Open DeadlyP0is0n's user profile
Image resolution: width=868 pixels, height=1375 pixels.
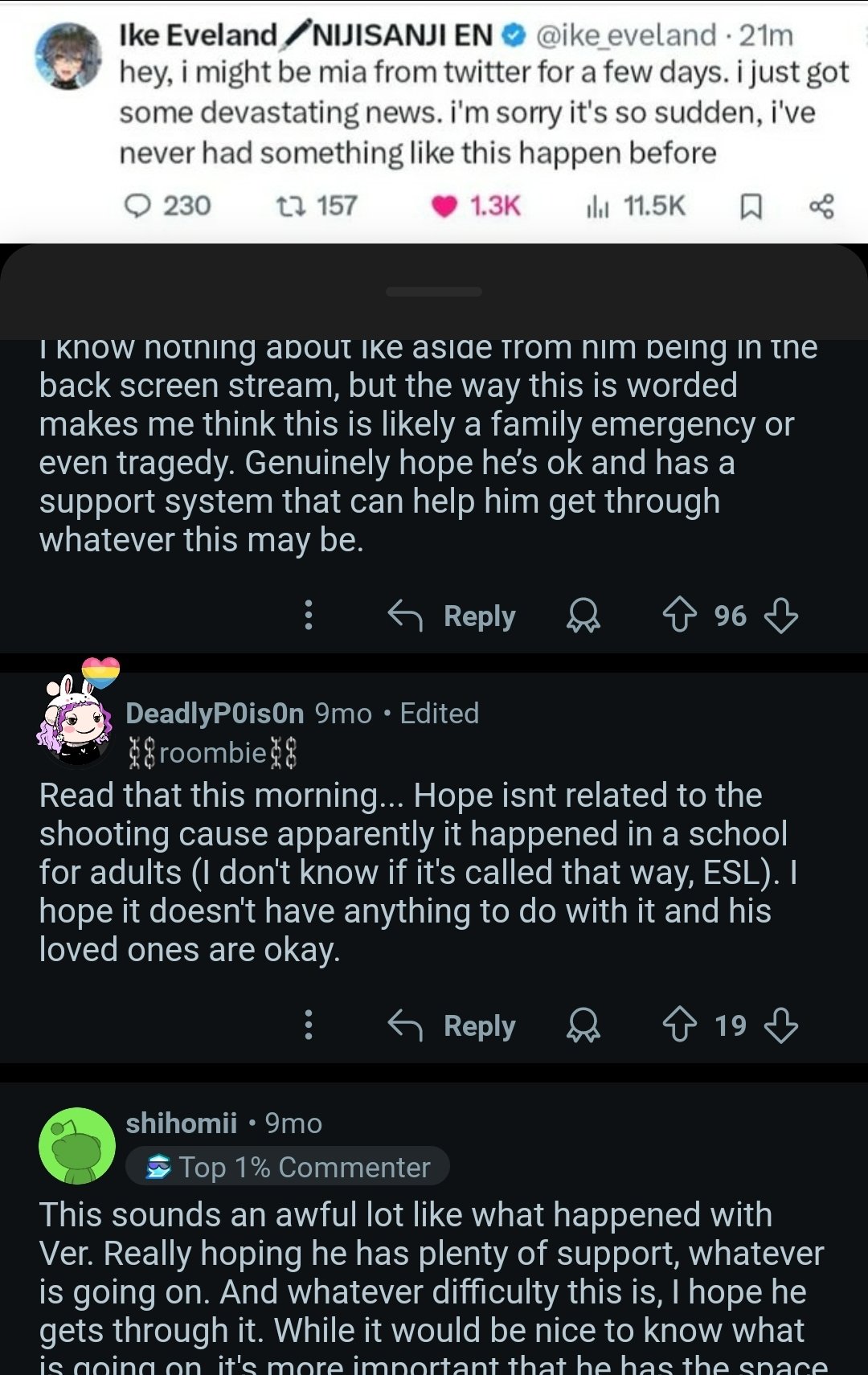[x=215, y=714]
